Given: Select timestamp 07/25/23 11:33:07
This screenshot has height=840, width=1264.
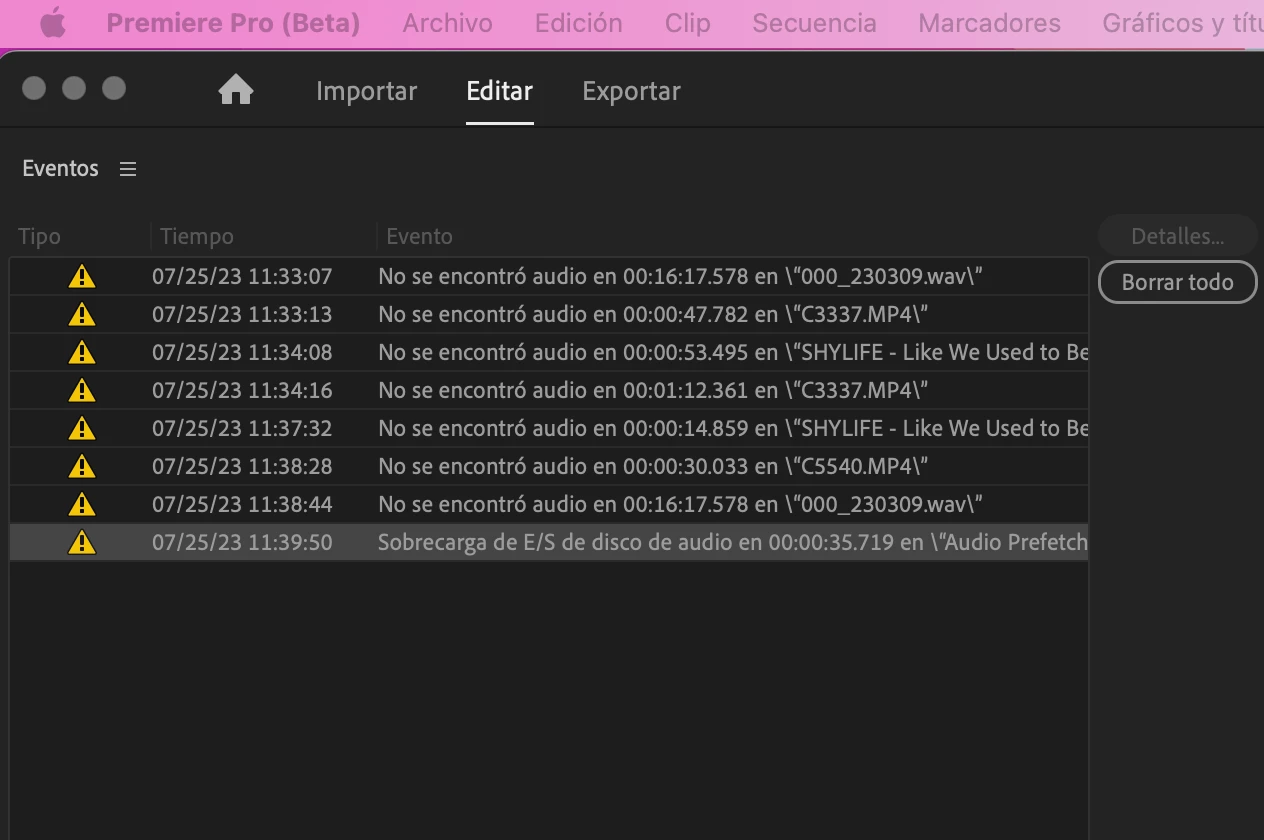Looking at the screenshot, I should [x=242, y=276].
